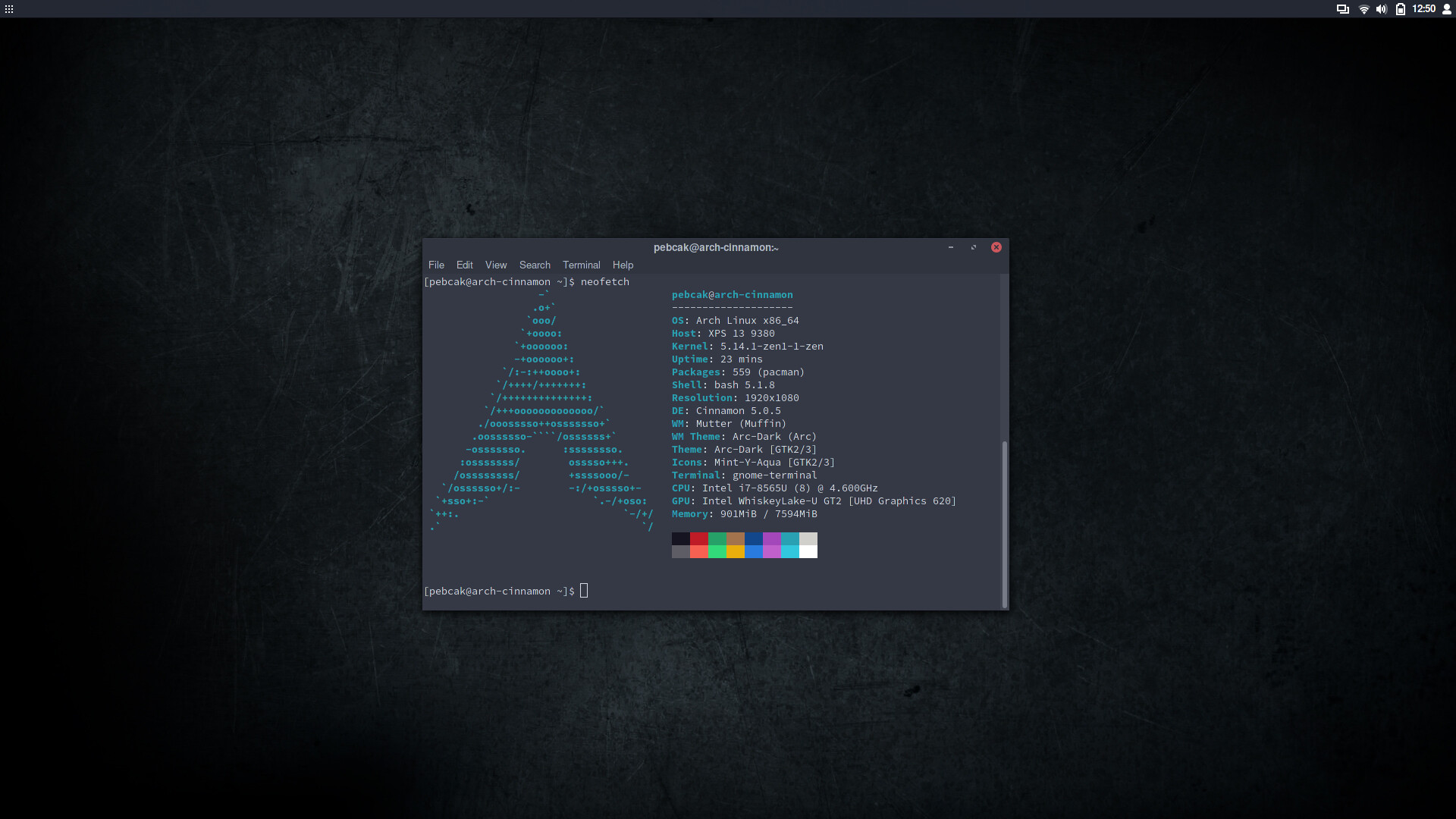Image resolution: width=1456 pixels, height=819 pixels.
Task: Click the View menu in terminal
Action: pos(496,264)
